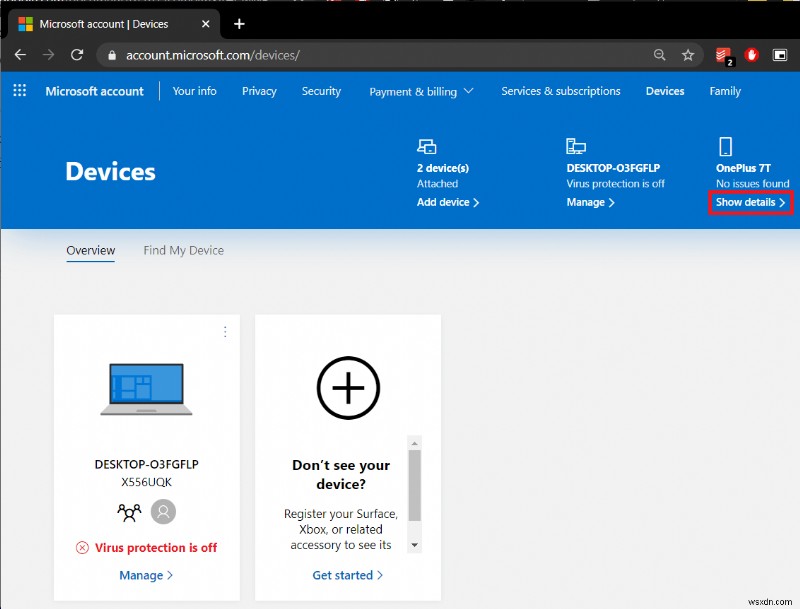Image resolution: width=800 pixels, height=609 pixels.
Task: Click the Get started link
Action: pyautogui.click(x=347, y=575)
